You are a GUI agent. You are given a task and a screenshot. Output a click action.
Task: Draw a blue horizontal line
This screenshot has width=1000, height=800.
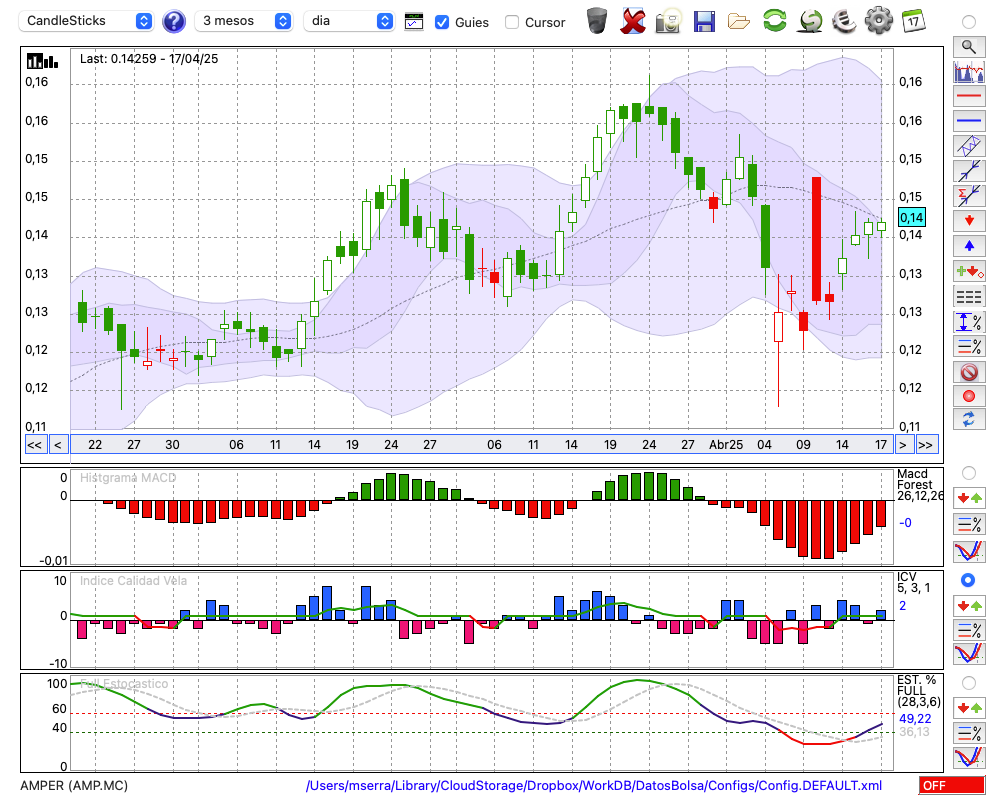click(x=969, y=121)
